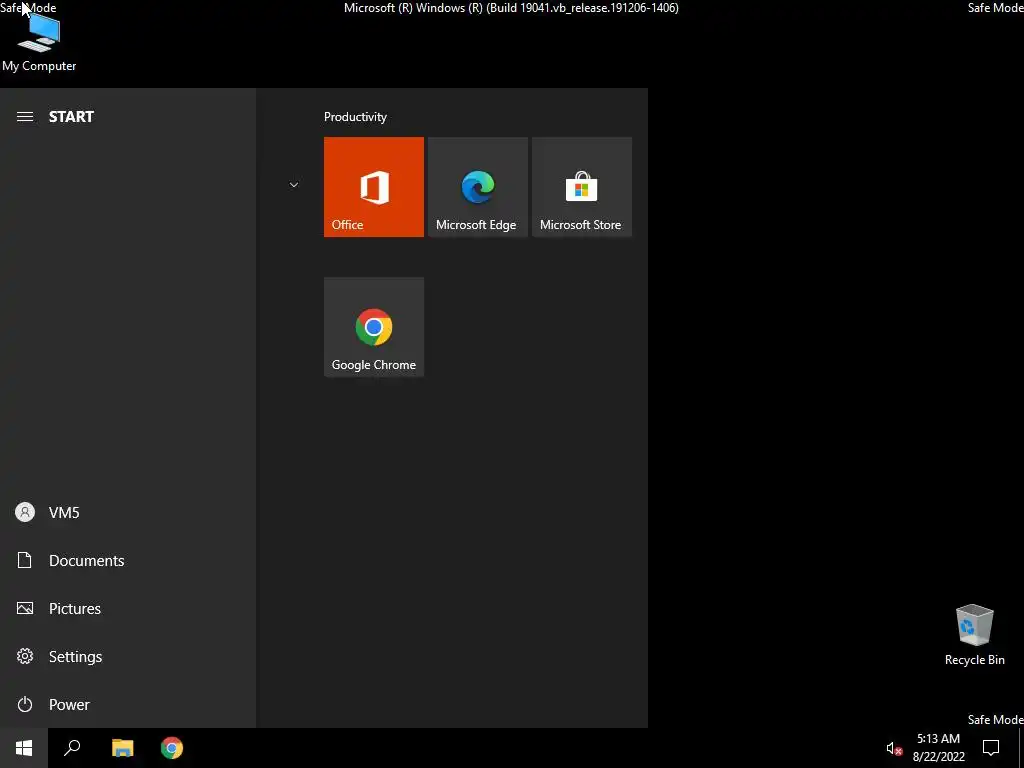Launch the Google Chrome tile in Start
Screen dimensions: 1024x768
click(x=374, y=327)
